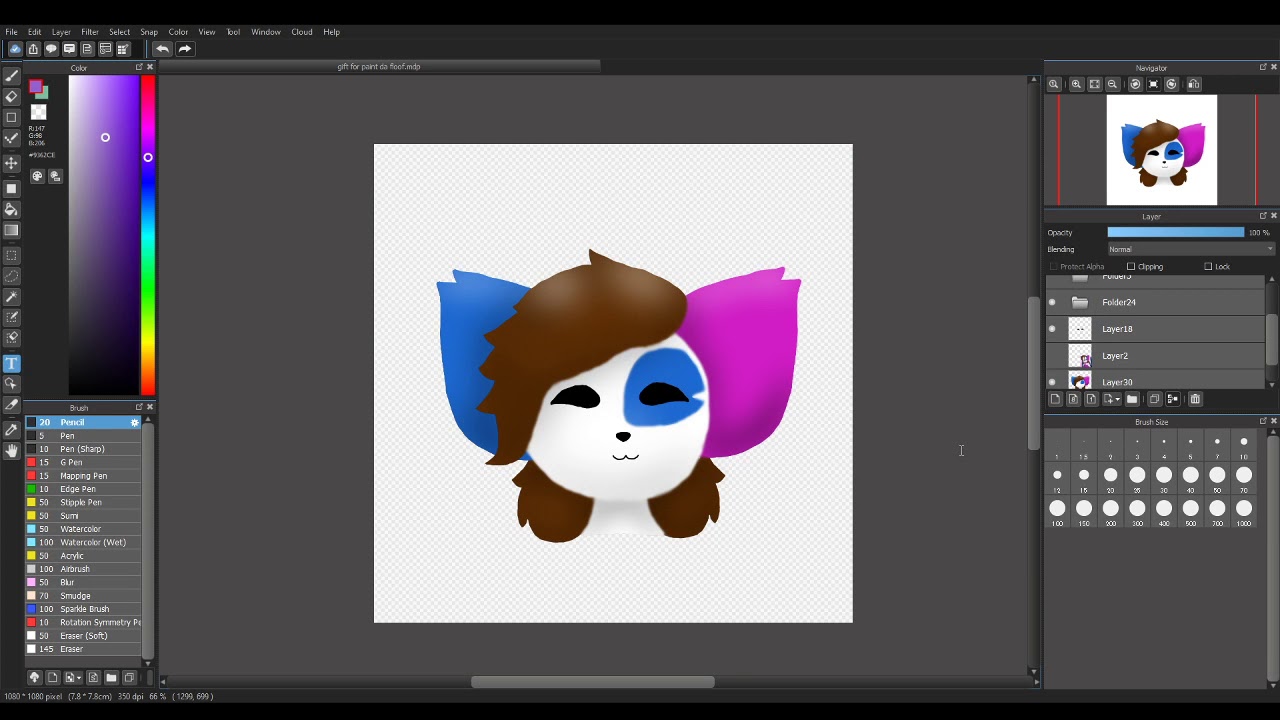Select the Bucket fill tool
1280x720 pixels.
(12, 210)
